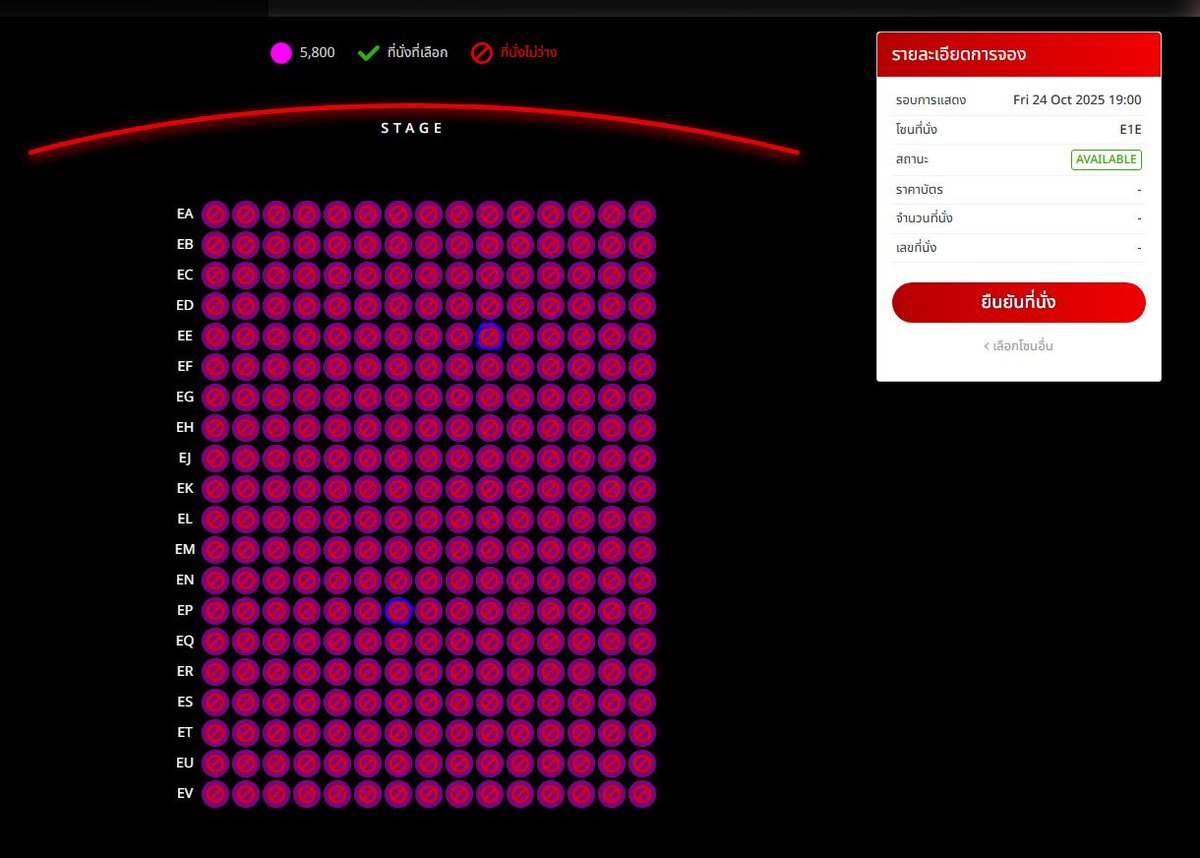Click the จำนวนที่นั่ง label
Screen dimensions: 1200x858
[x=924, y=218]
